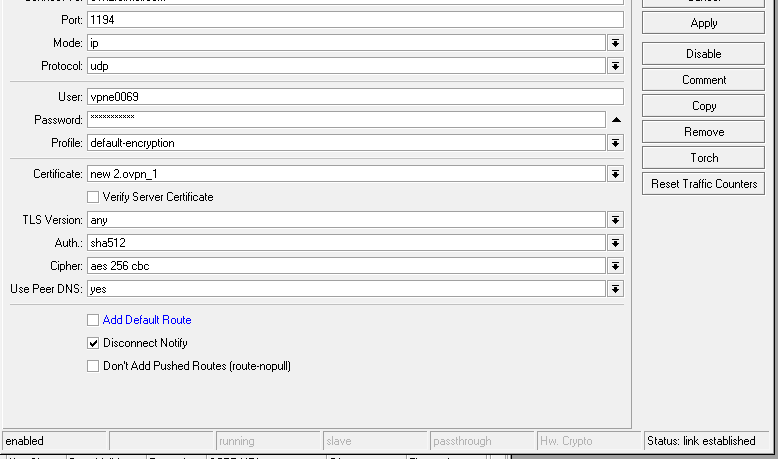Open the Mode dropdown arrow
The height and width of the screenshot is (459, 778).
pos(615,43)
